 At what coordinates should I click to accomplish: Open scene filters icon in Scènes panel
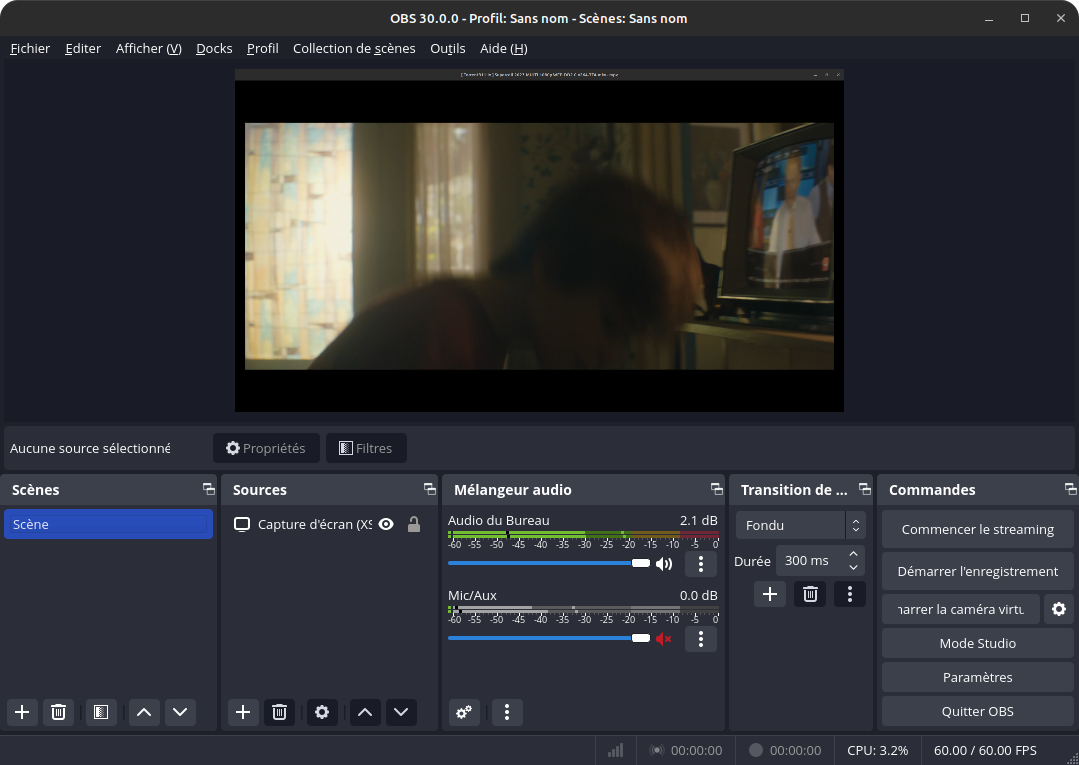click(100, 712)
